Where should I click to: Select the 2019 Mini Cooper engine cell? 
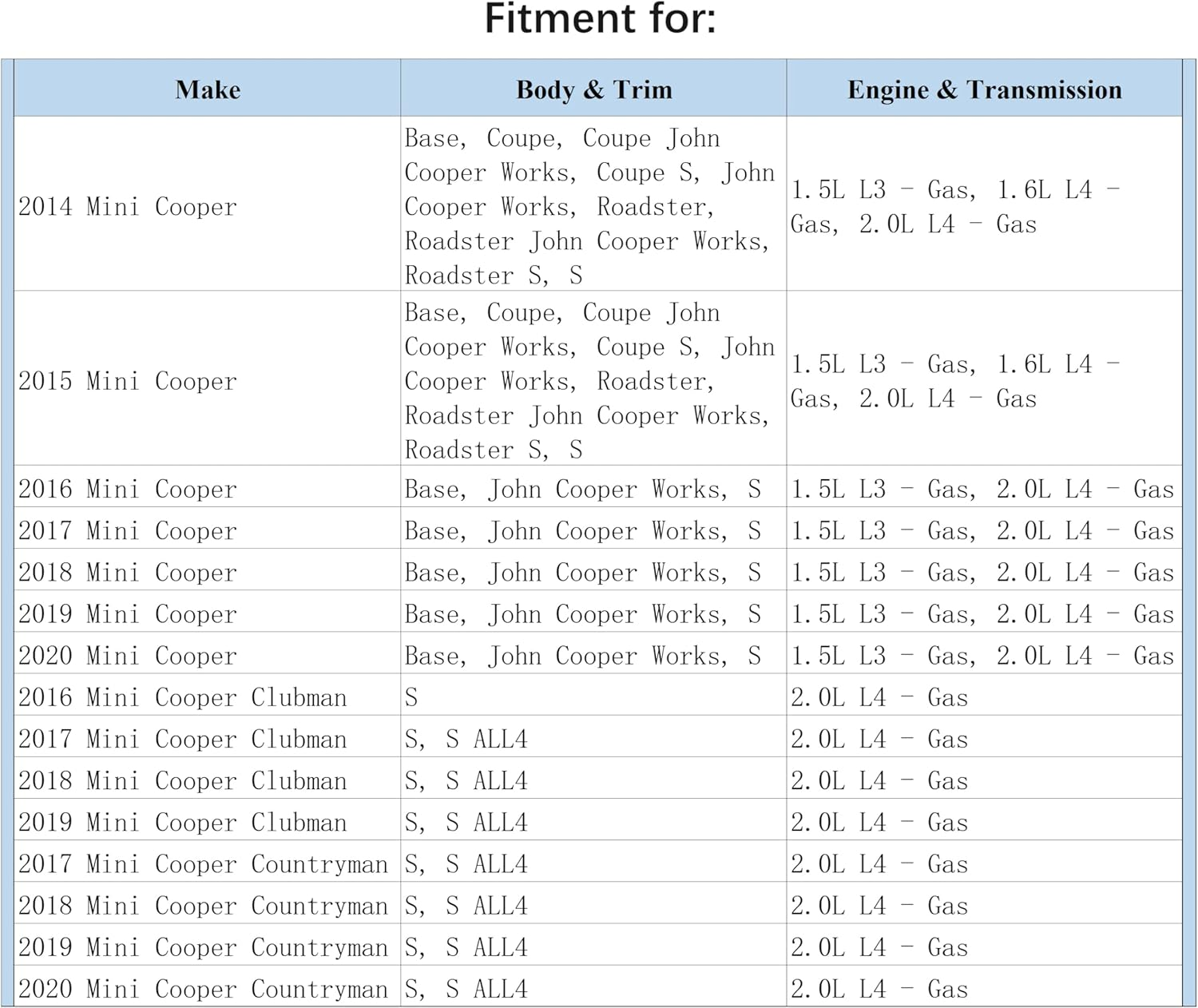[x=982, y=614]
